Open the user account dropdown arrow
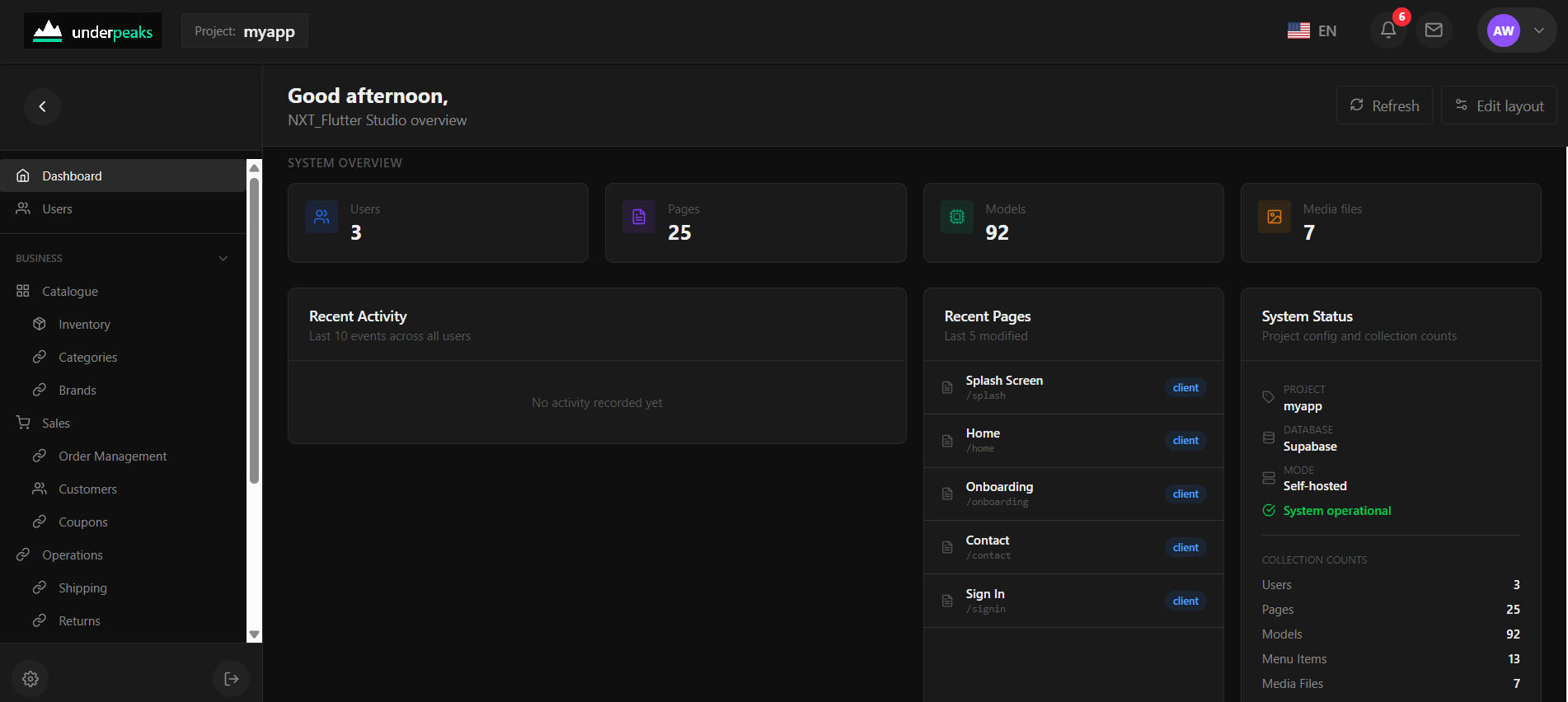 point(1539,30)
